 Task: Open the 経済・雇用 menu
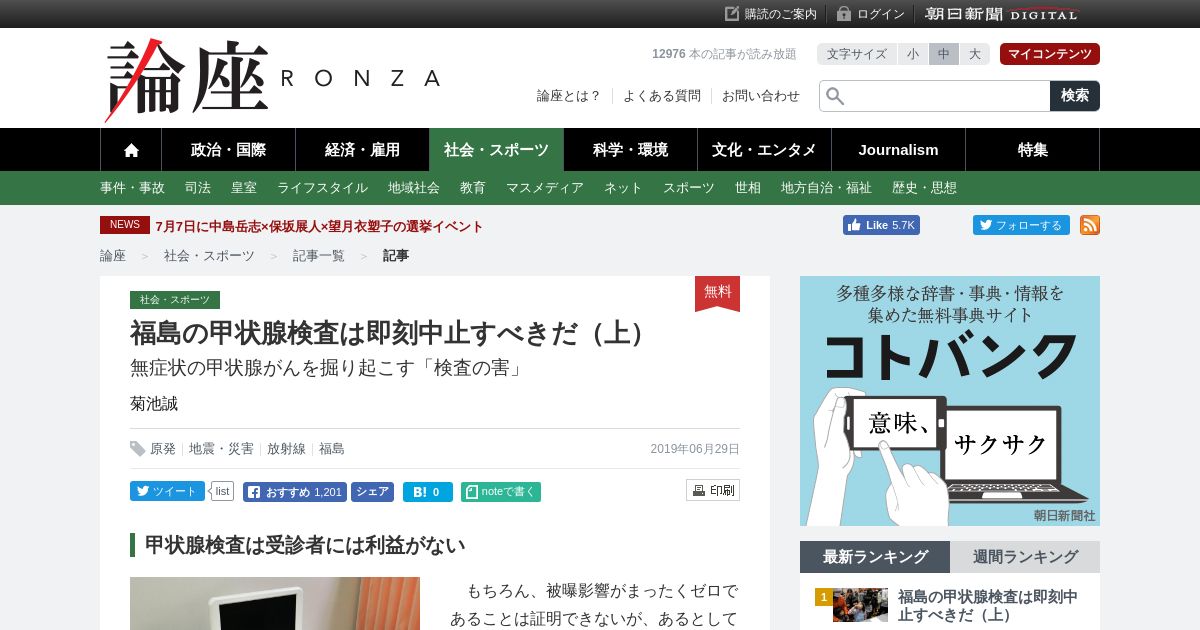362,150
